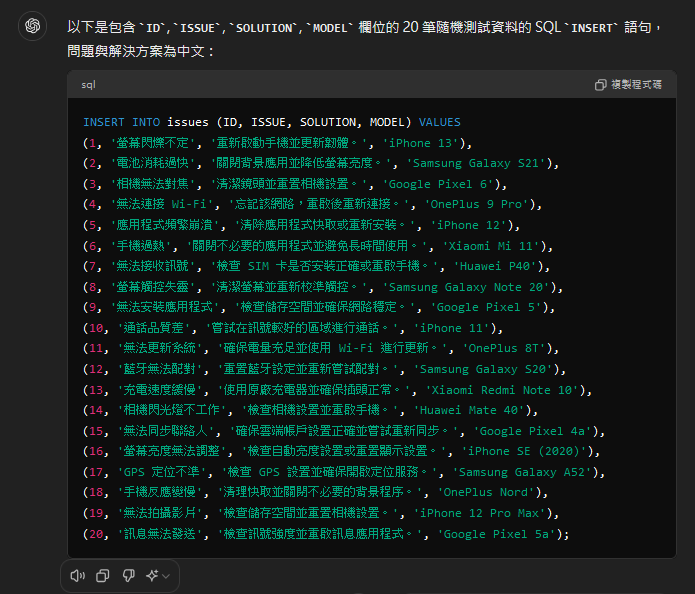Click the sparkle change-model icon

pyautogui.click(x=152, y=576)
